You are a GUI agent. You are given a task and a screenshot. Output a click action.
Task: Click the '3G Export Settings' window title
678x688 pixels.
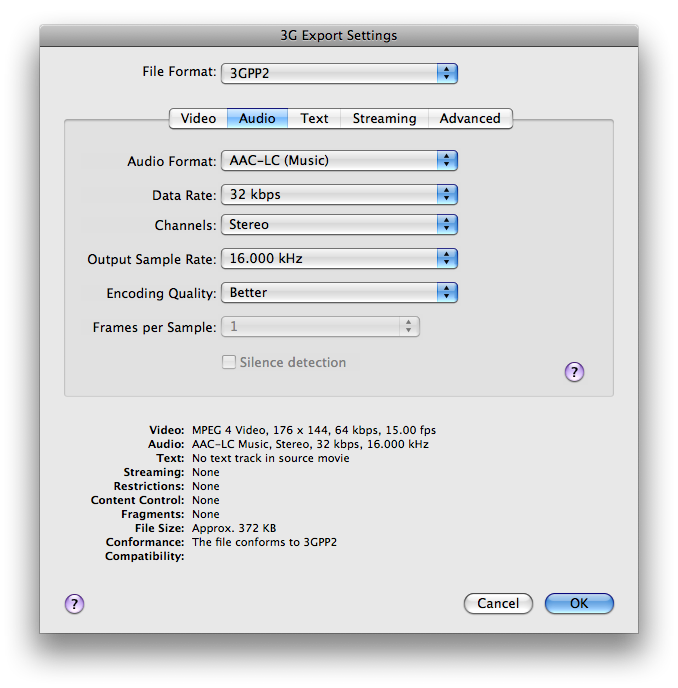click(339, 35)
